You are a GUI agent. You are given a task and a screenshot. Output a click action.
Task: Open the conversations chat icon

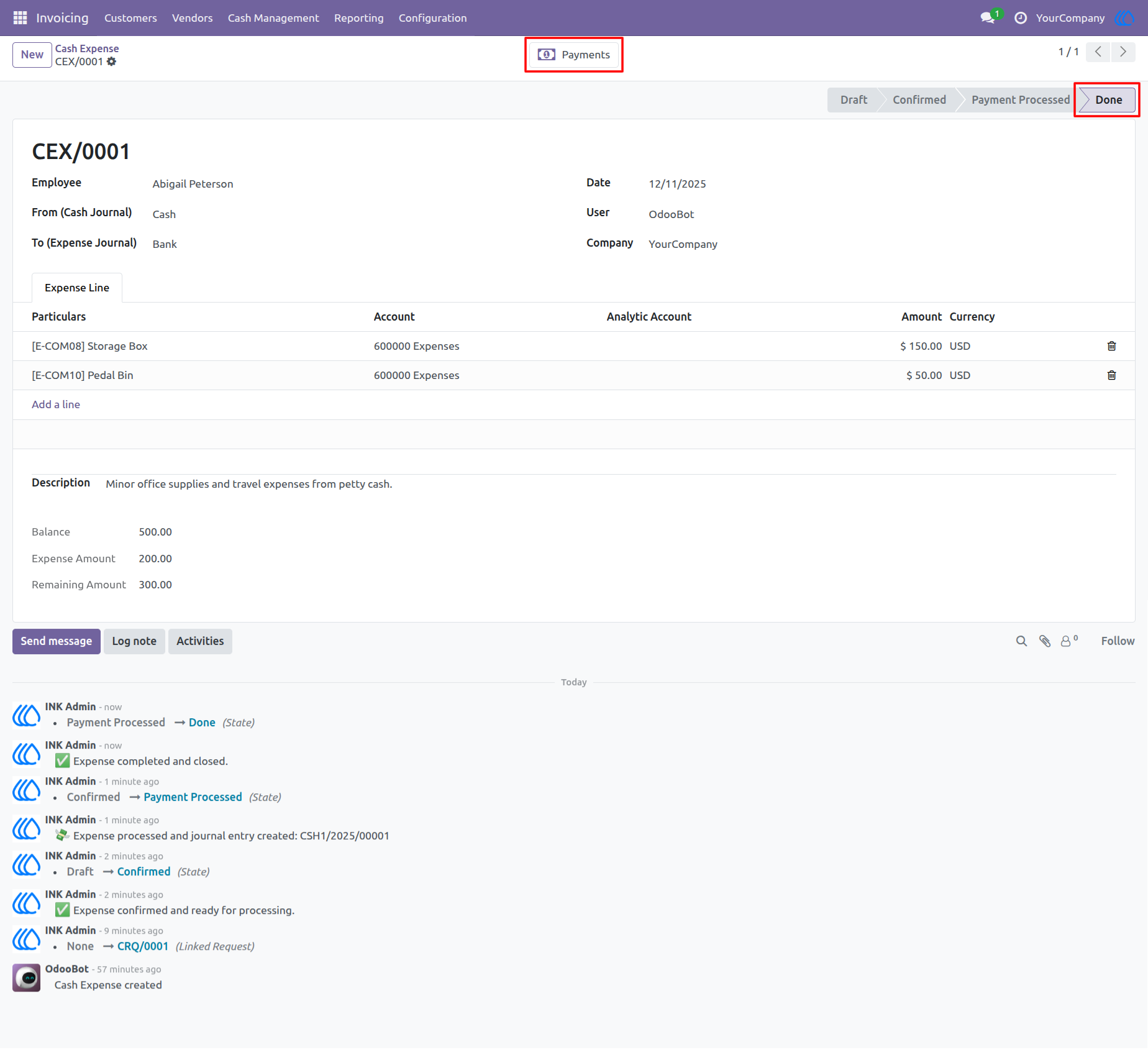988,18
